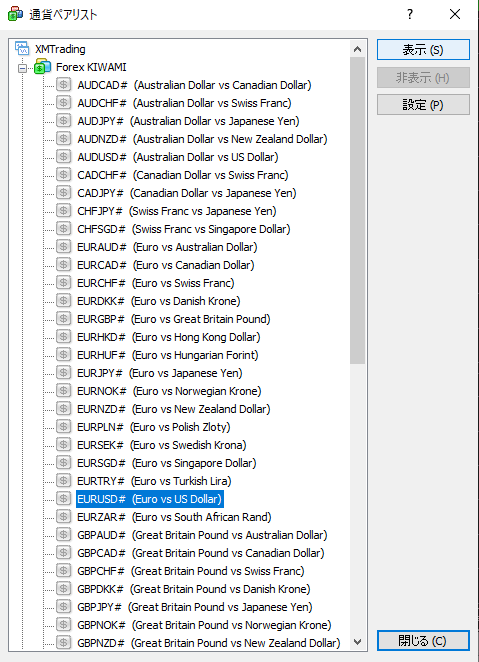Select the symbol icon for EURDKK#
The image size is (479, 662).
pos(63,301)
